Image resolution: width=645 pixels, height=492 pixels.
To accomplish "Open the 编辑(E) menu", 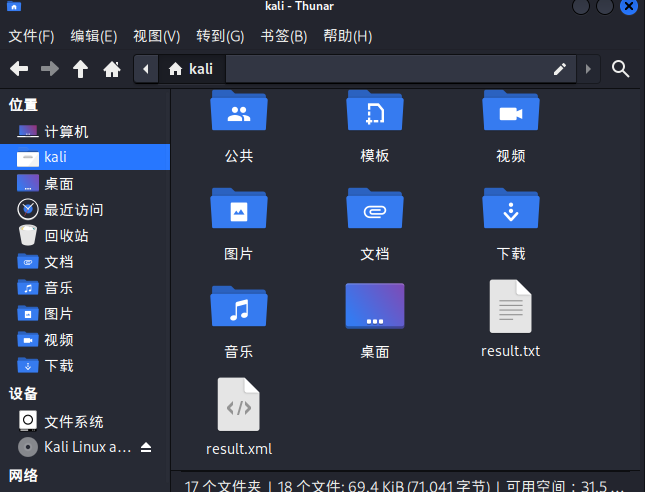I will pyautogui.click(x=94, y=36).
